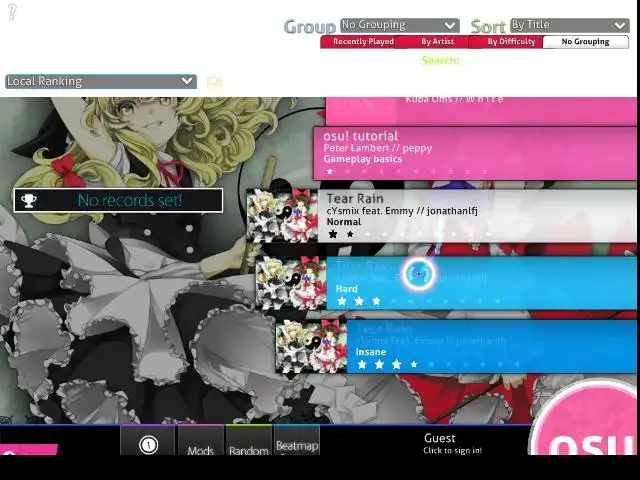Click the question mark help icon

(12, 12)
